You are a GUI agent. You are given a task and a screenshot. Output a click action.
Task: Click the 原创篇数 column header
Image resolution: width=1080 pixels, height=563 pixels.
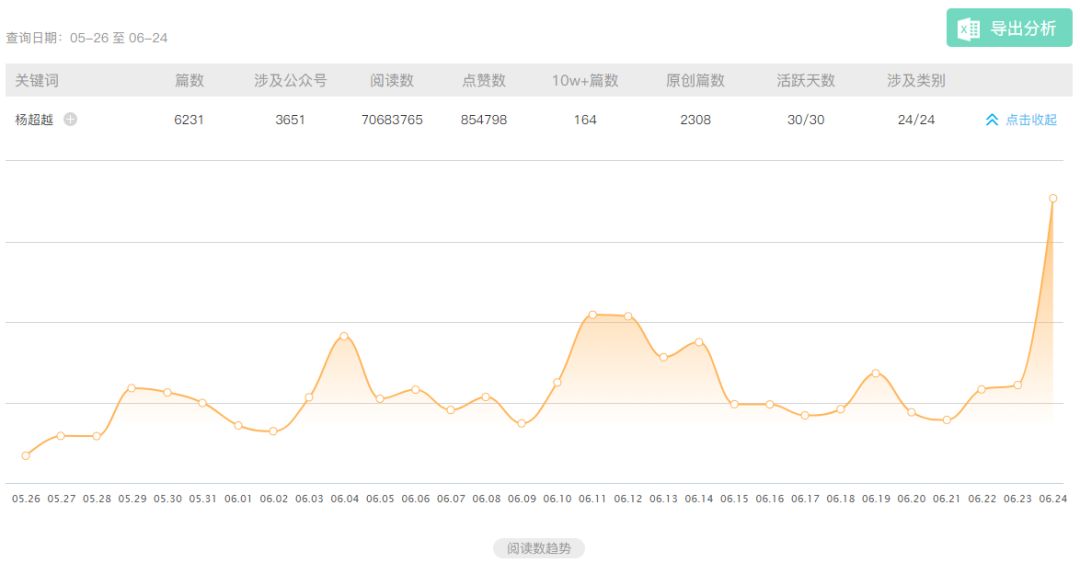pos(695,80)
